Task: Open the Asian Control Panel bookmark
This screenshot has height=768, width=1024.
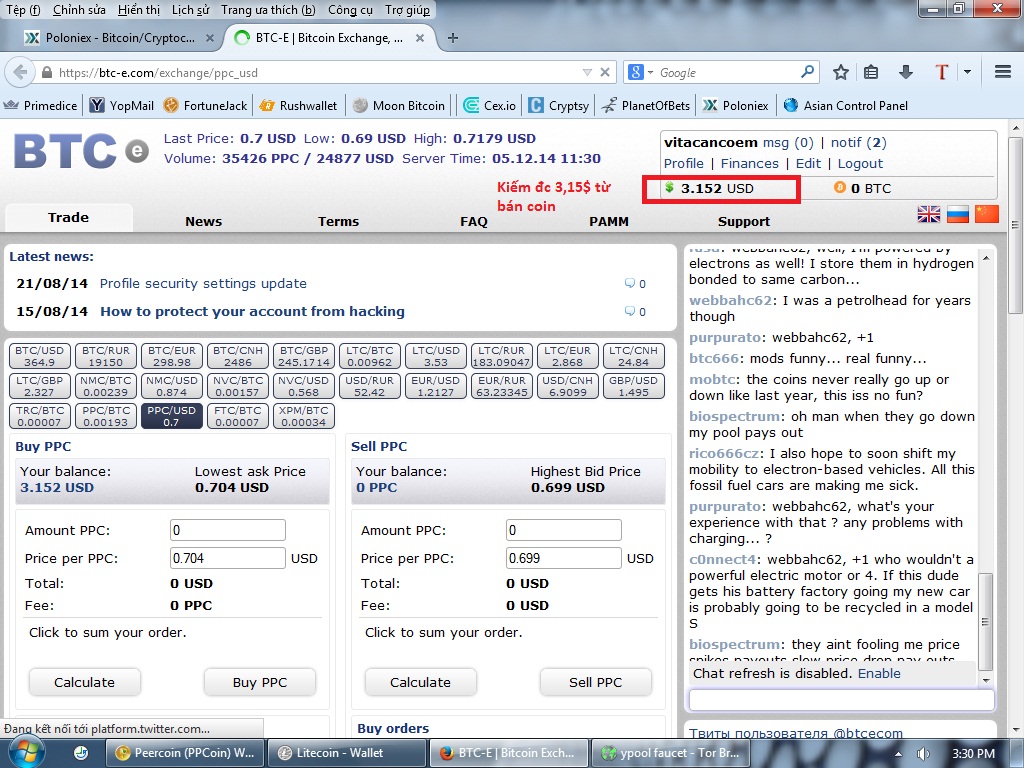Action: (846, 106)
